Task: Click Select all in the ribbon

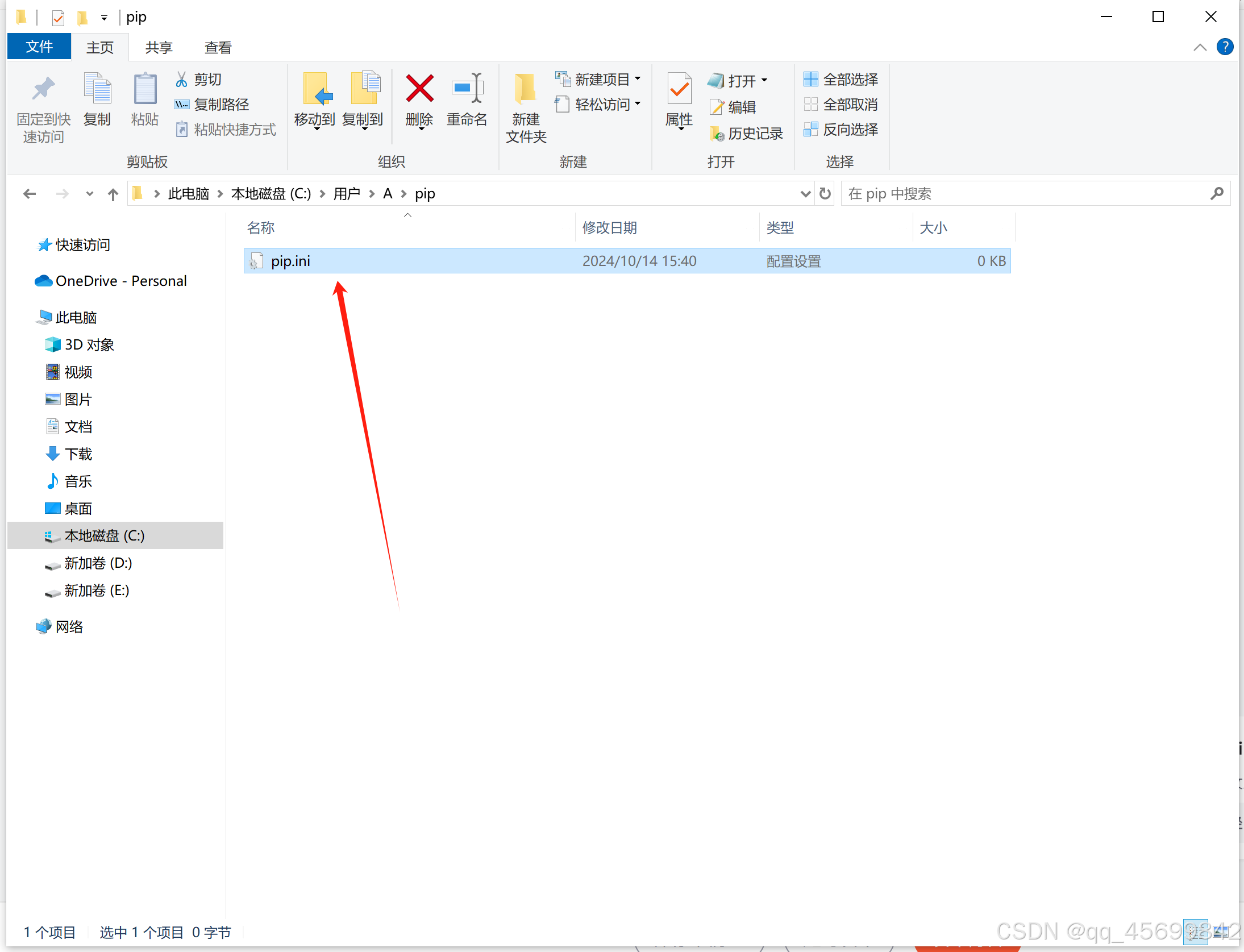Action: [x=841, y=80]
